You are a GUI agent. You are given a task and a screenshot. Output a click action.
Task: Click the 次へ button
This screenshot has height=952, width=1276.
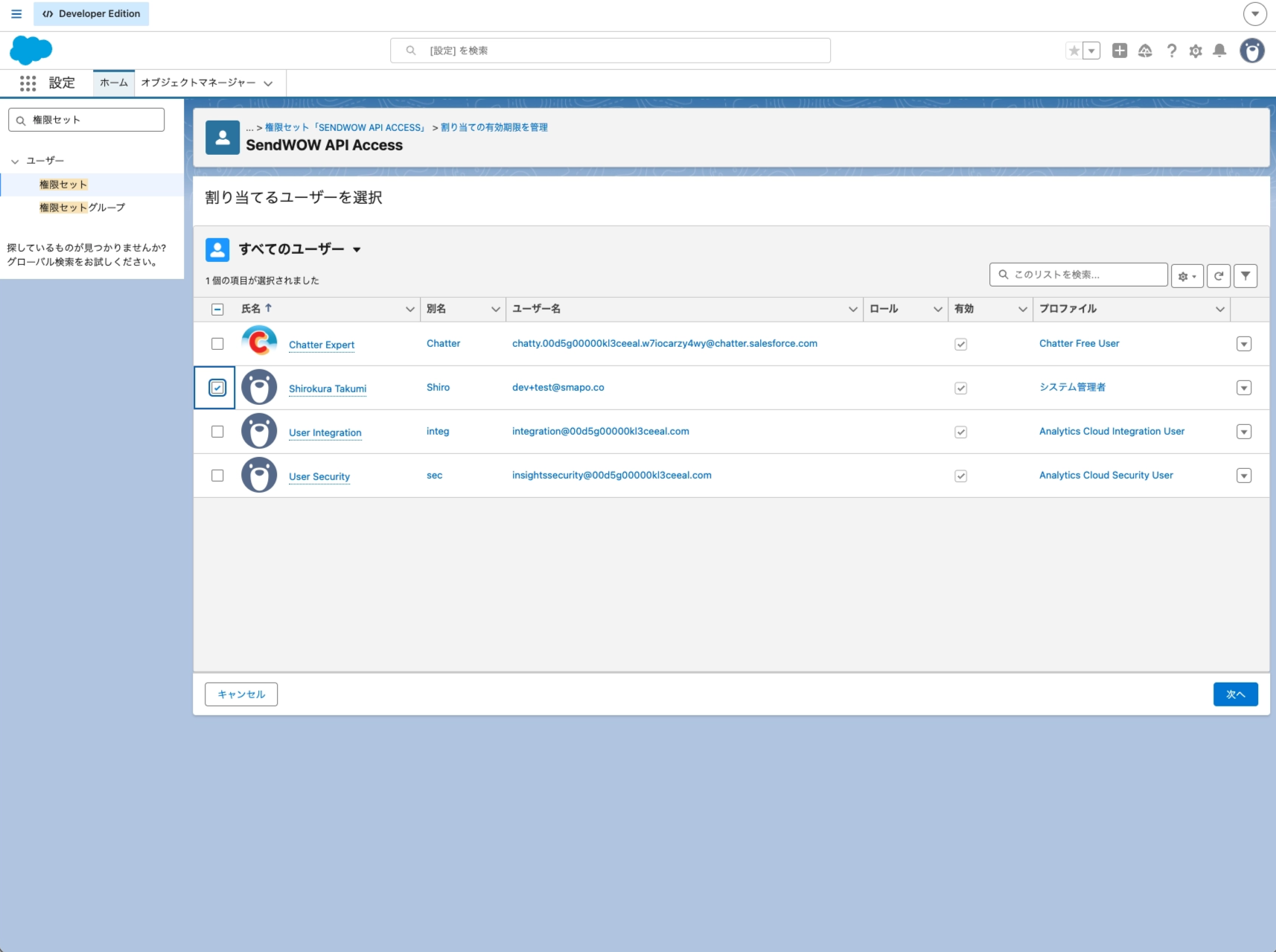pos(1236,694)
